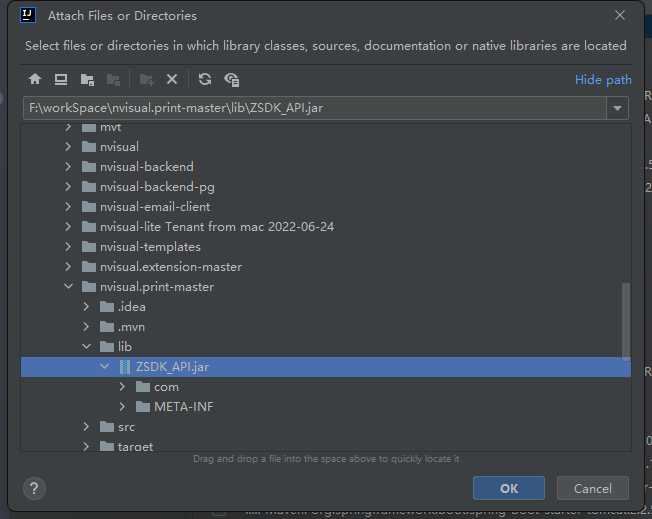Screen dimensions: 652x519
Task: Jump to the desktop directory icon
Action: tap(61, 79)
